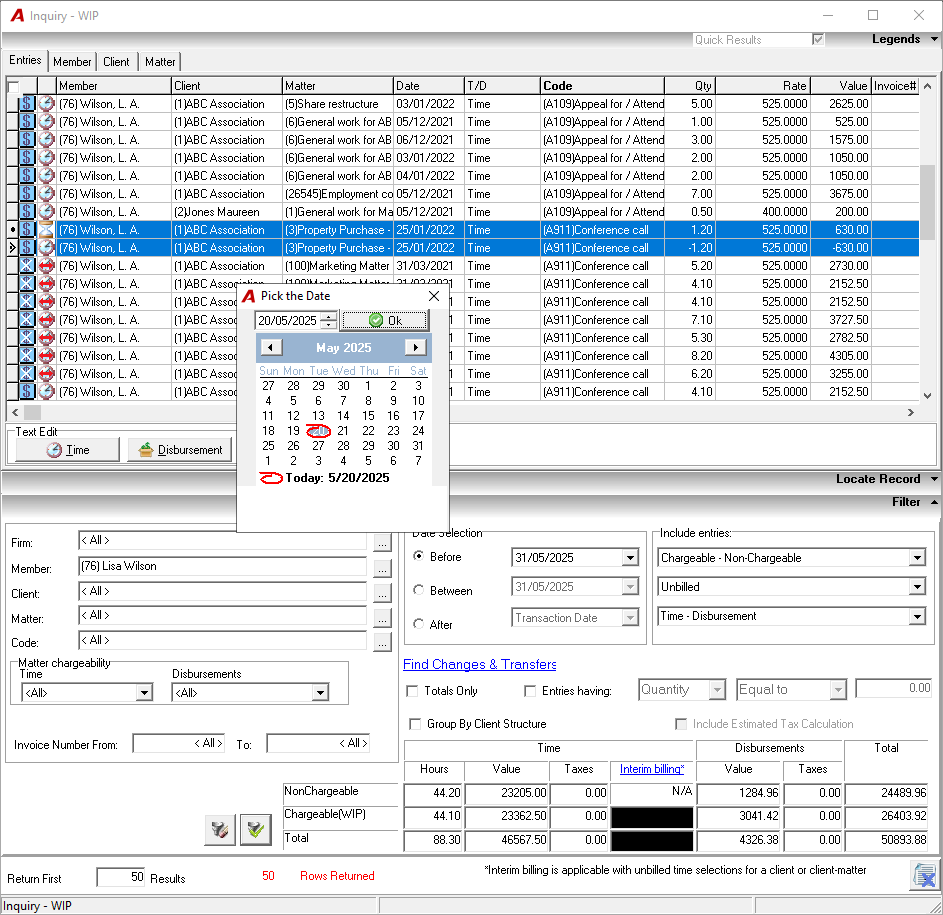Click the red arrow icon in the 3727.50 row

coord(46,320)
